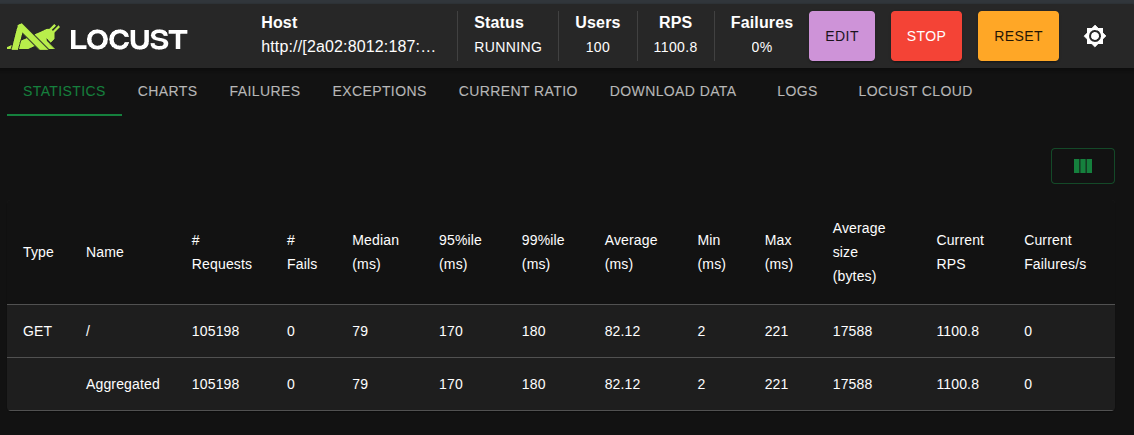Click 99%ile 180 in GET row
The height and width of the screenshot is (435, 1134).
pyautogui.click(x=534, y=331)
